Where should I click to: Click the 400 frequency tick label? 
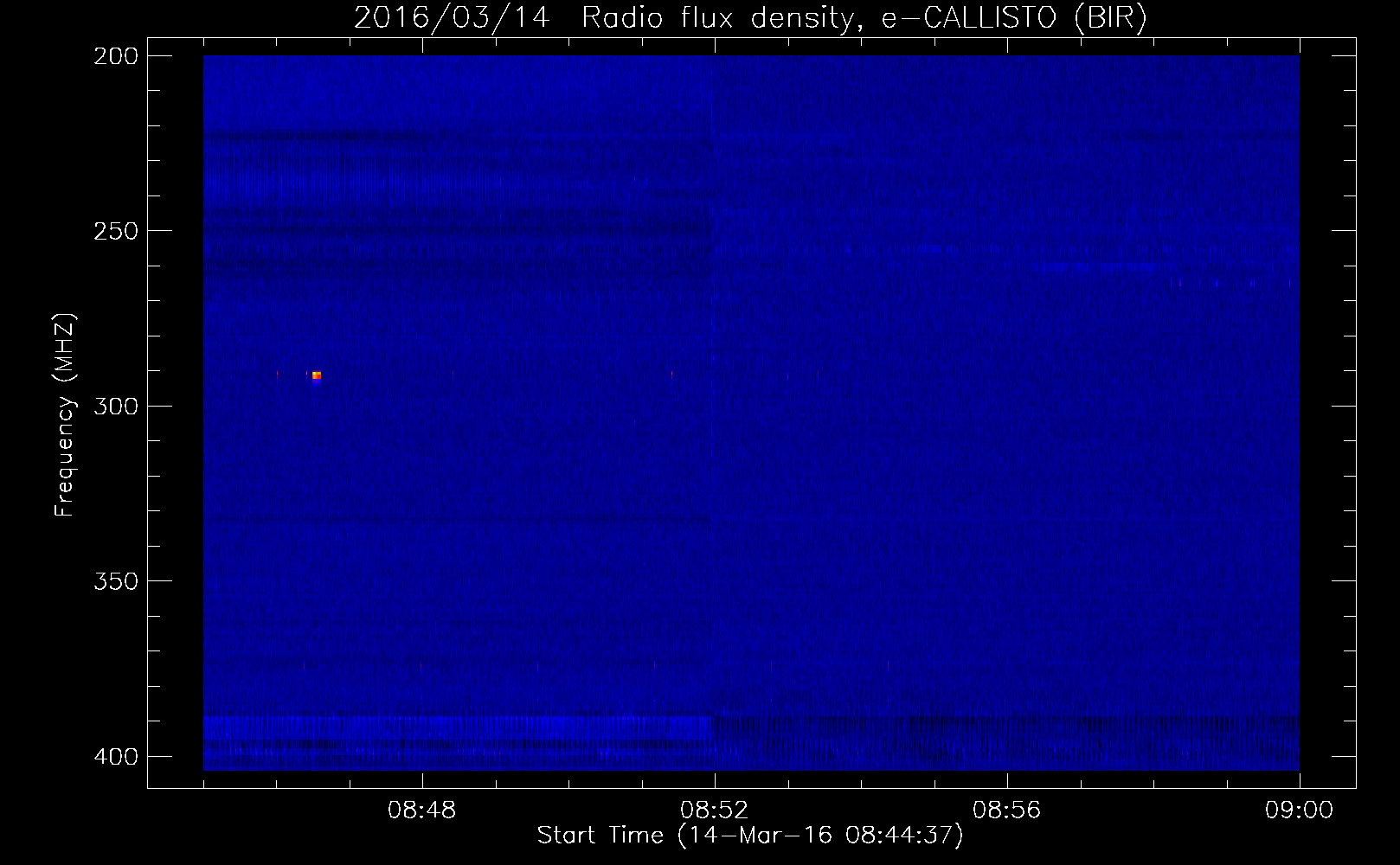tap(115, 756)
